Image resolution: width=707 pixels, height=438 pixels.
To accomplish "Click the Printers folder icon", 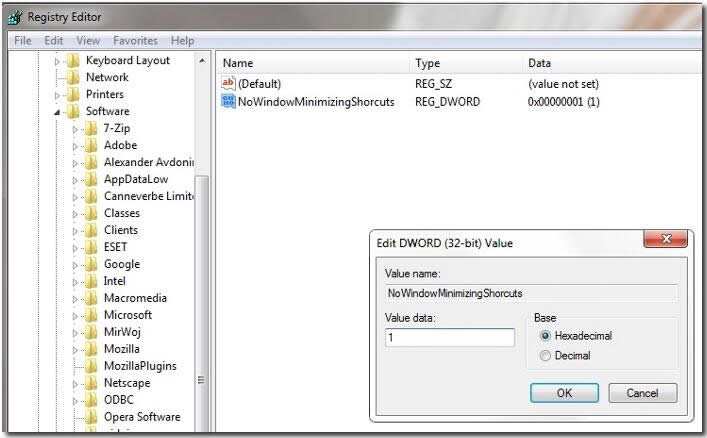I will pyautogui.click(x=73, y=94).
